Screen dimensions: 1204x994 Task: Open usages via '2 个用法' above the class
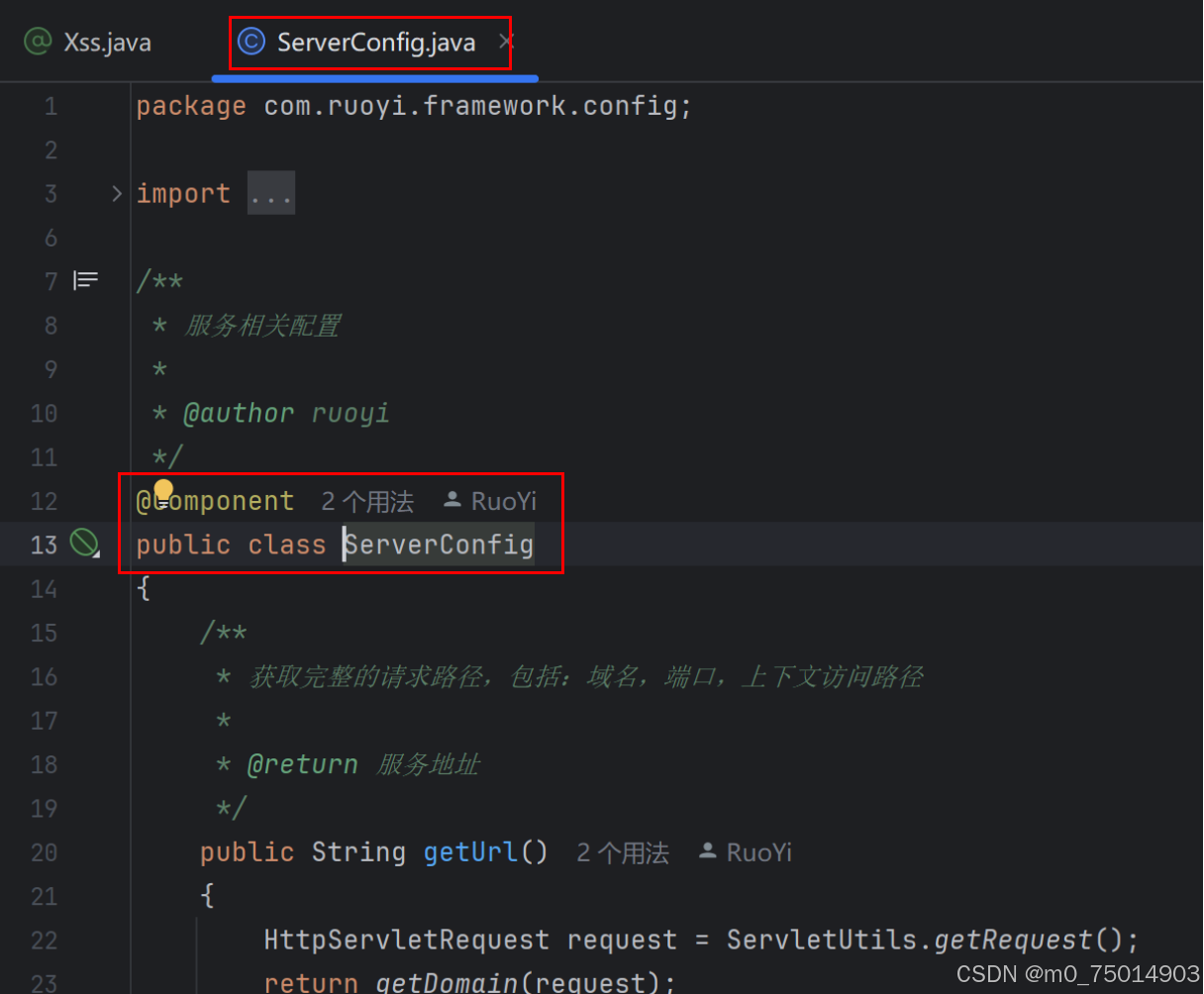pos(367,500)
